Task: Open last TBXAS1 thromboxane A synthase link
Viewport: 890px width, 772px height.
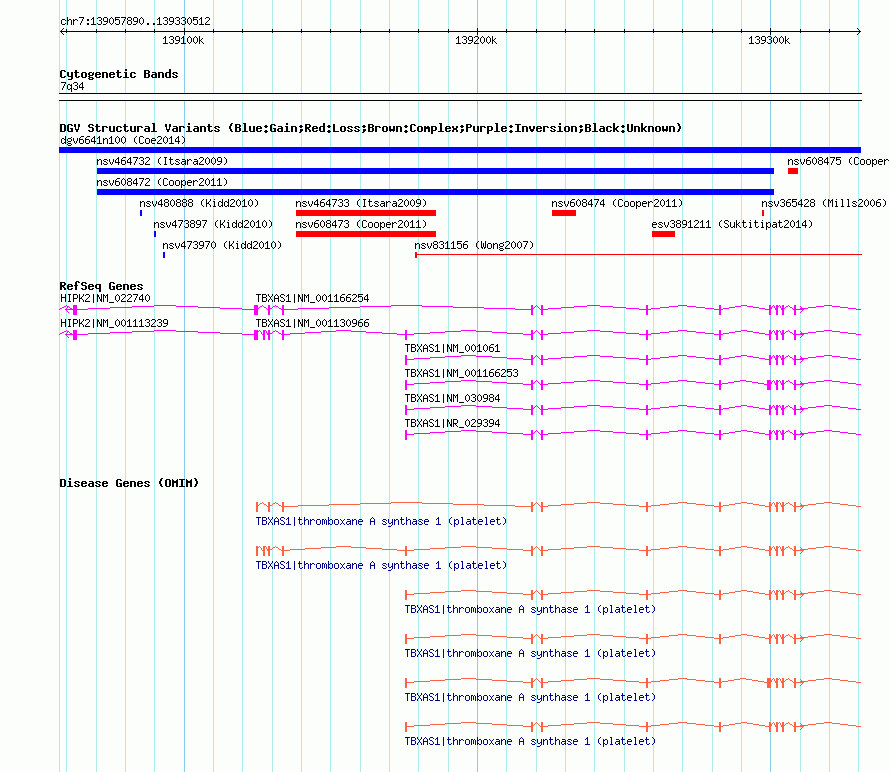Action: [x=530, y=741]
